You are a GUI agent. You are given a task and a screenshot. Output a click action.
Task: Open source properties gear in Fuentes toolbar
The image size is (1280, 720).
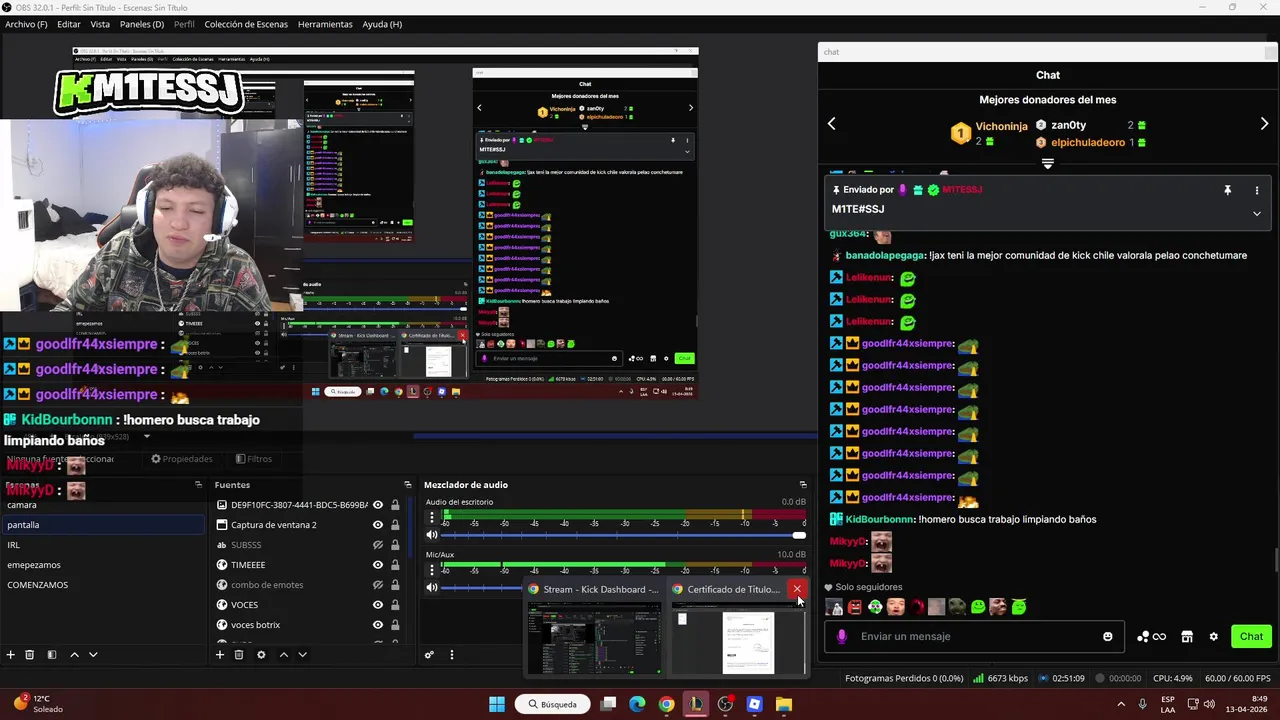261,655
